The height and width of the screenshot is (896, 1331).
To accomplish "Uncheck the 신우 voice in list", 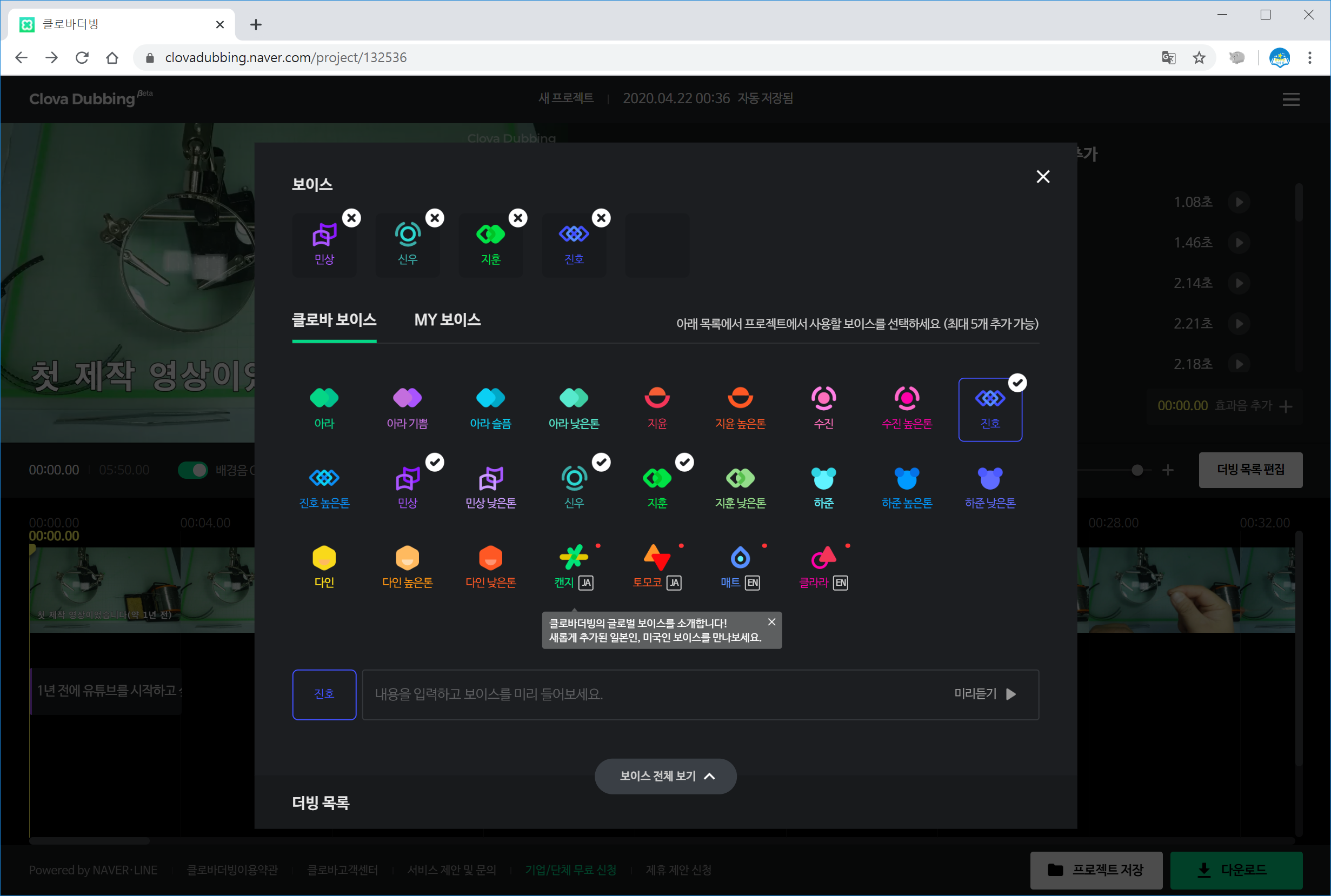I will [574, 479].
